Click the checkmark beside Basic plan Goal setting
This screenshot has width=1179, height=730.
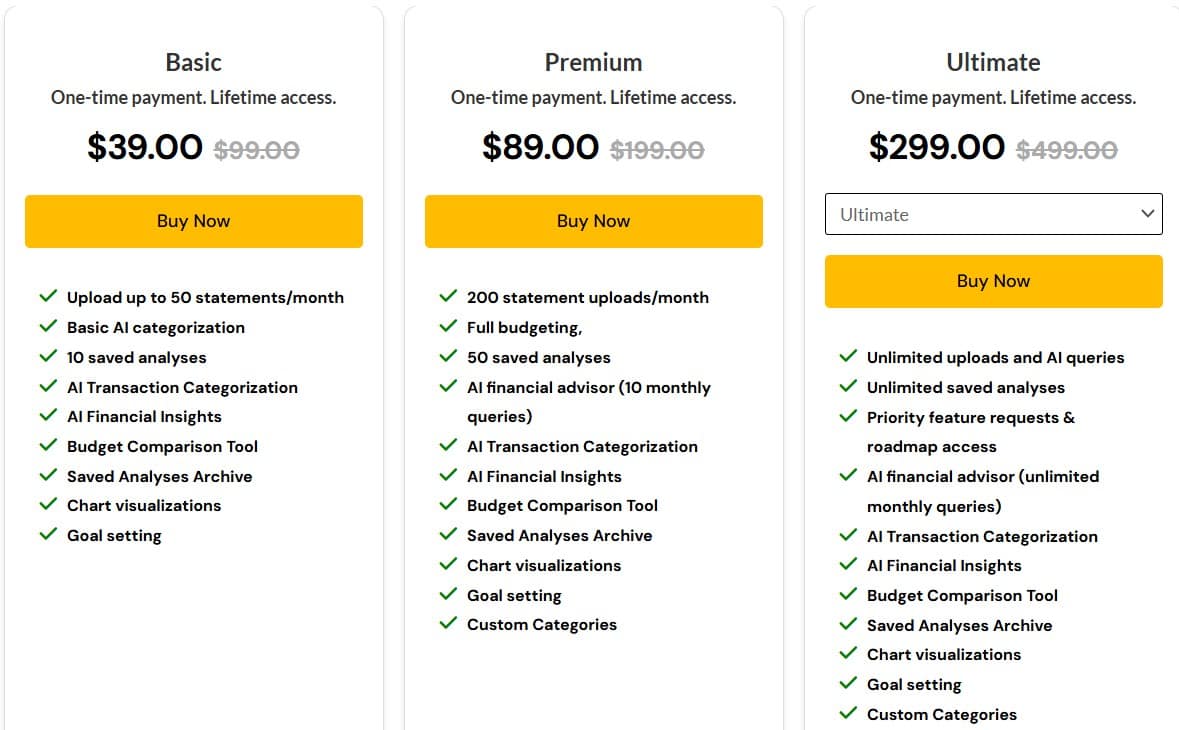(48, 535)
